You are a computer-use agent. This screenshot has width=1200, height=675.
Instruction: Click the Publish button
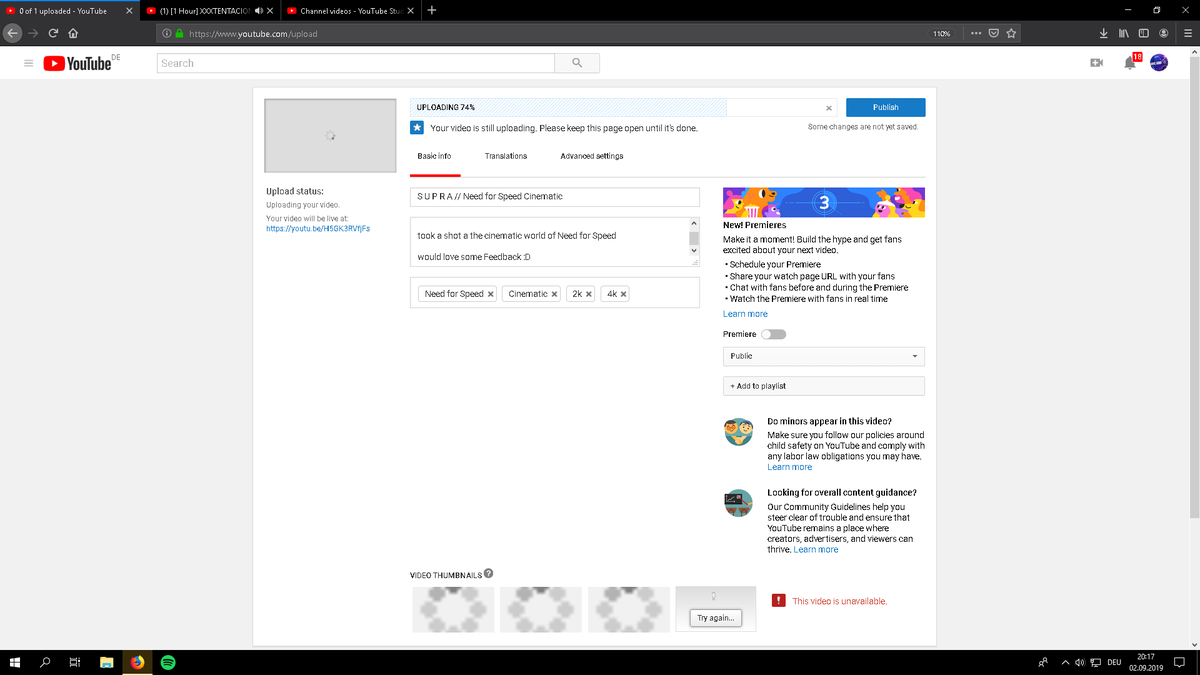(x=885, y=107)
